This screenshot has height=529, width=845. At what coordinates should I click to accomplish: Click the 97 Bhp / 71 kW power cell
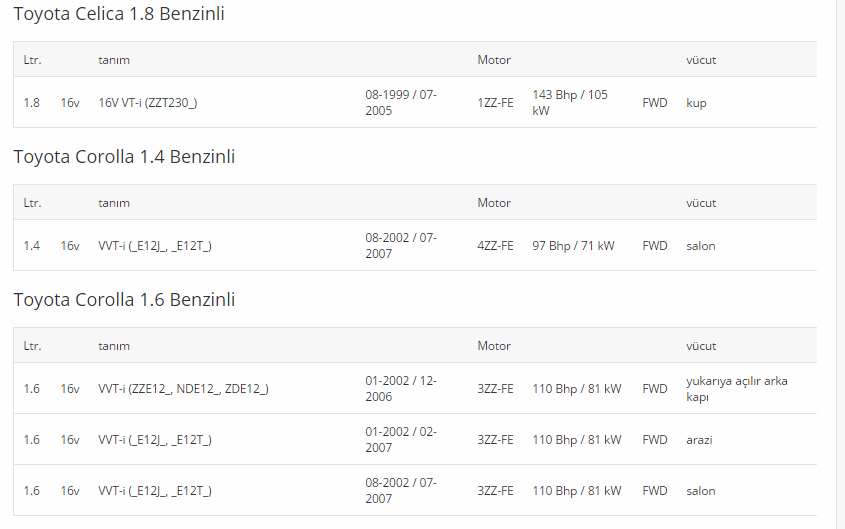click(573, 246)
